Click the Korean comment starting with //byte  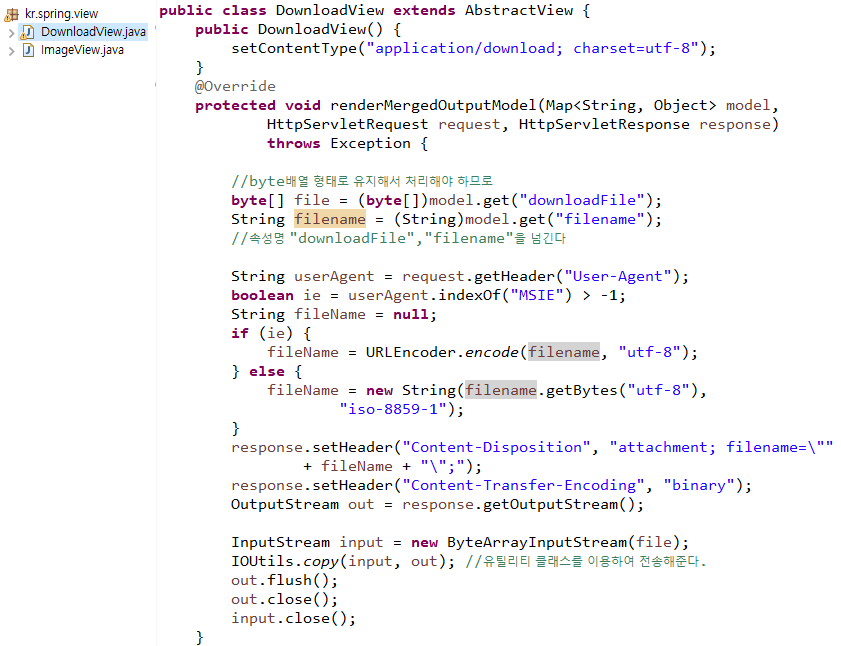pos(362,181)
